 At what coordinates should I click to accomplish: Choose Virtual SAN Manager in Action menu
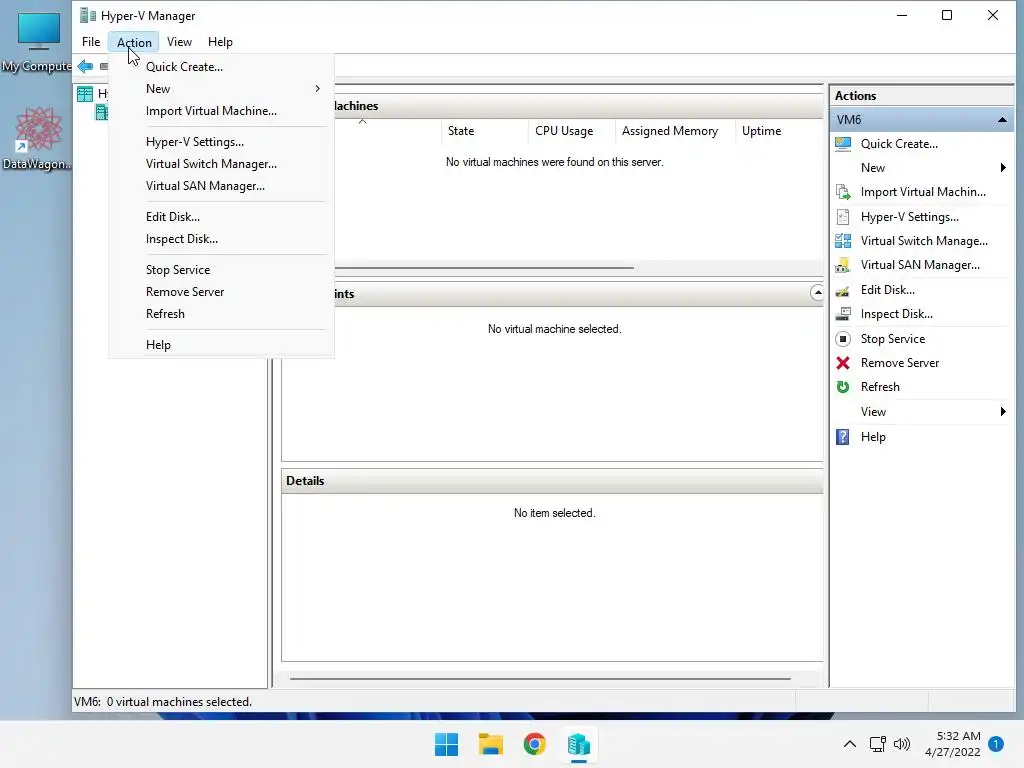[221, 186]
